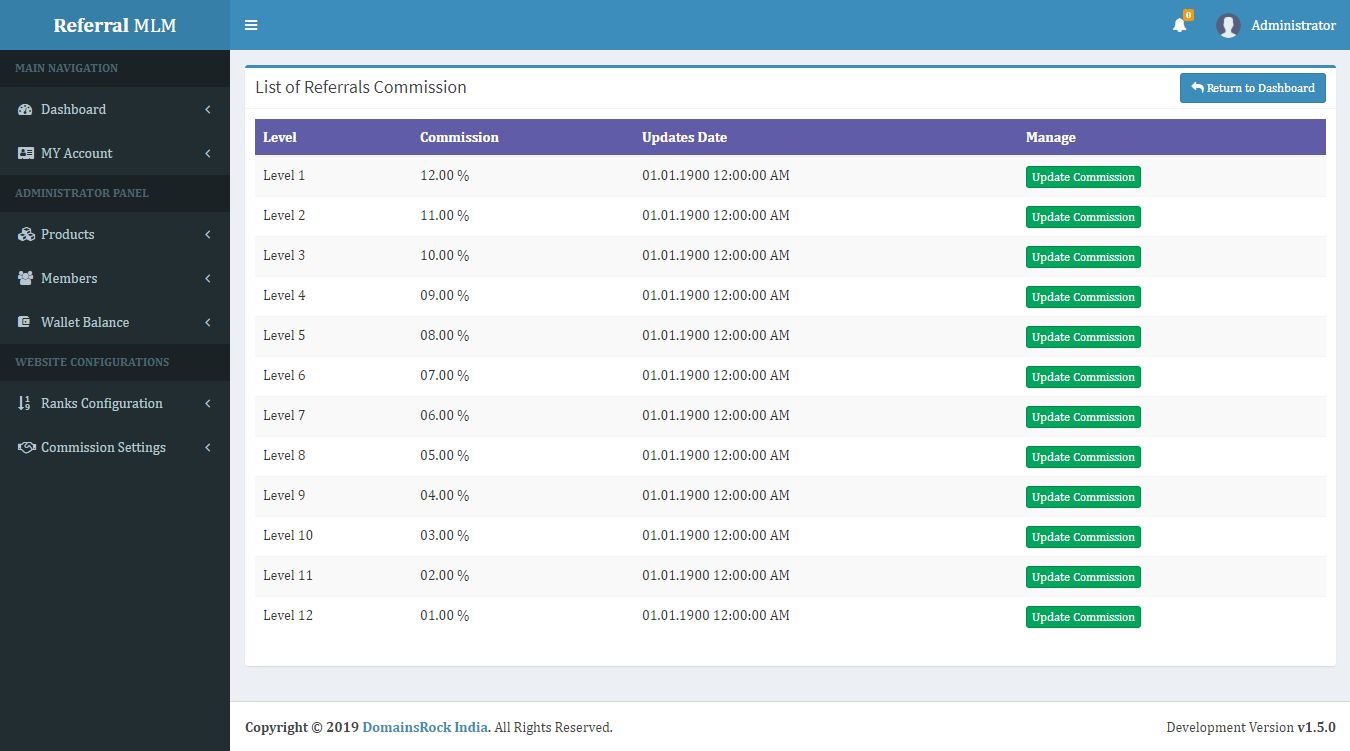The image size is (1350, 751).
Task: Expand the Commission Settings chevron
Action: click(x=208, y=448)
